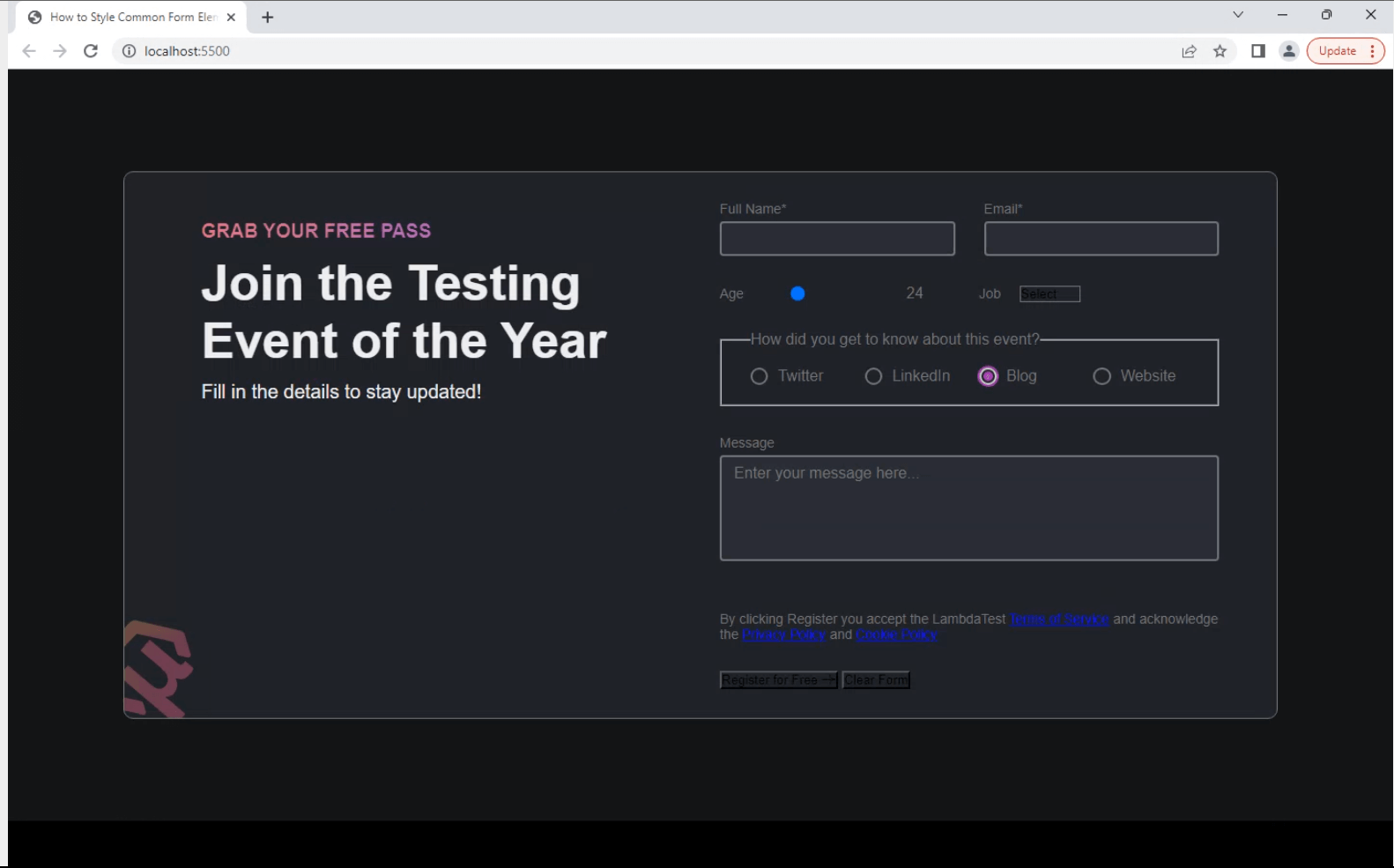Click the 'Join the Testing Event' heading

[404, 312]
